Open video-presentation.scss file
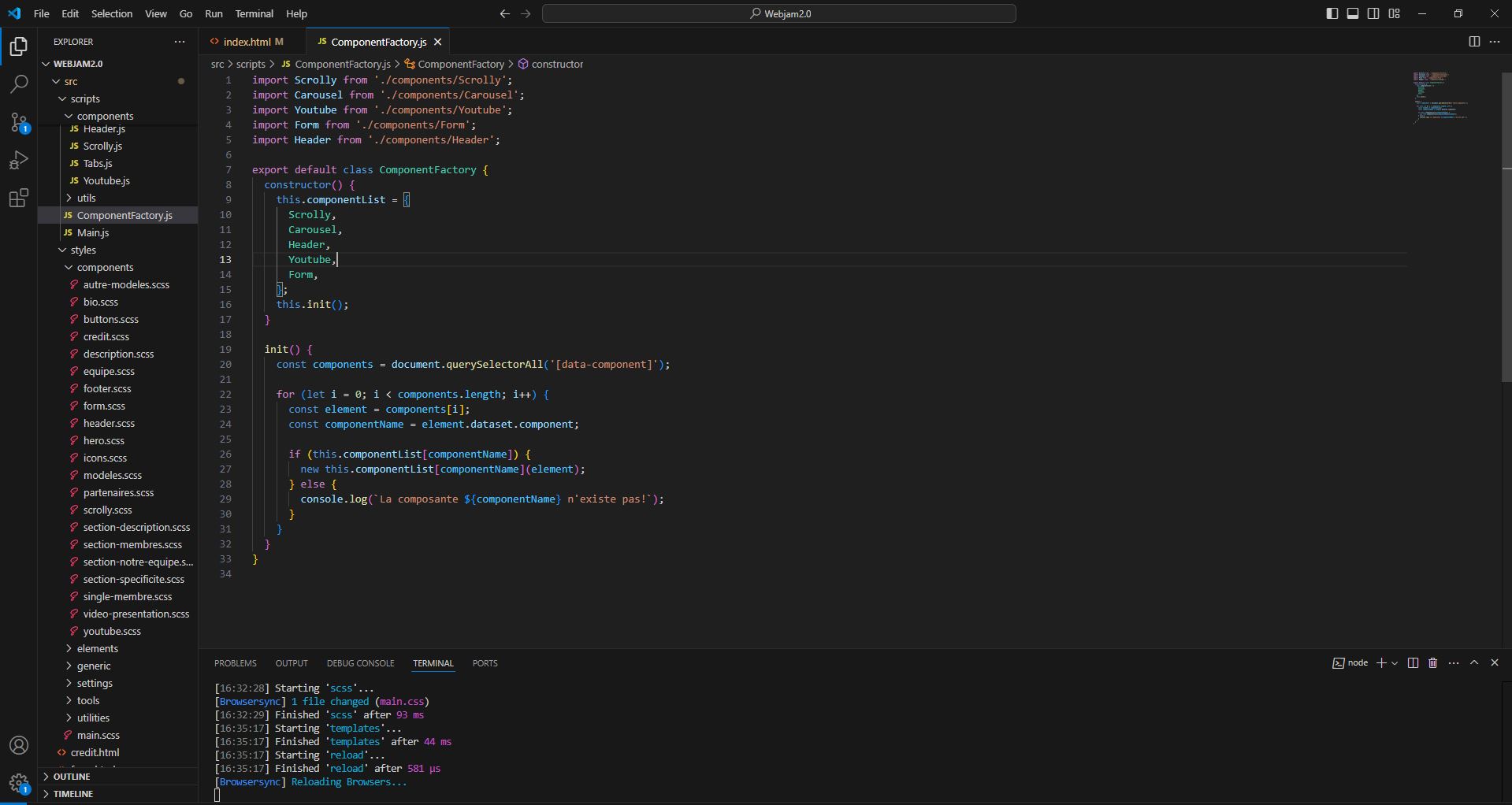 118,614
